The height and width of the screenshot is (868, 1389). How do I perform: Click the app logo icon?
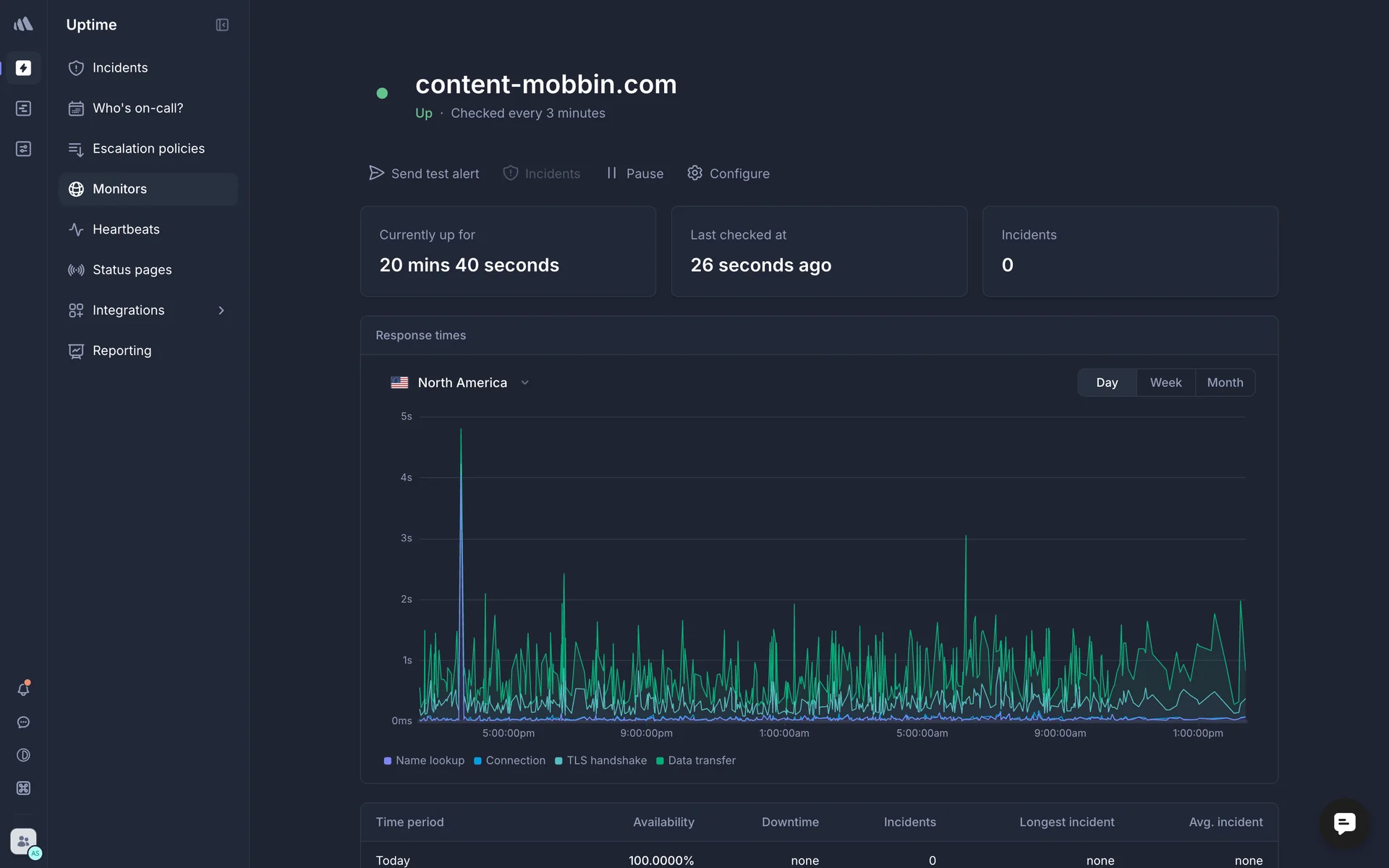tap(23, 25)
